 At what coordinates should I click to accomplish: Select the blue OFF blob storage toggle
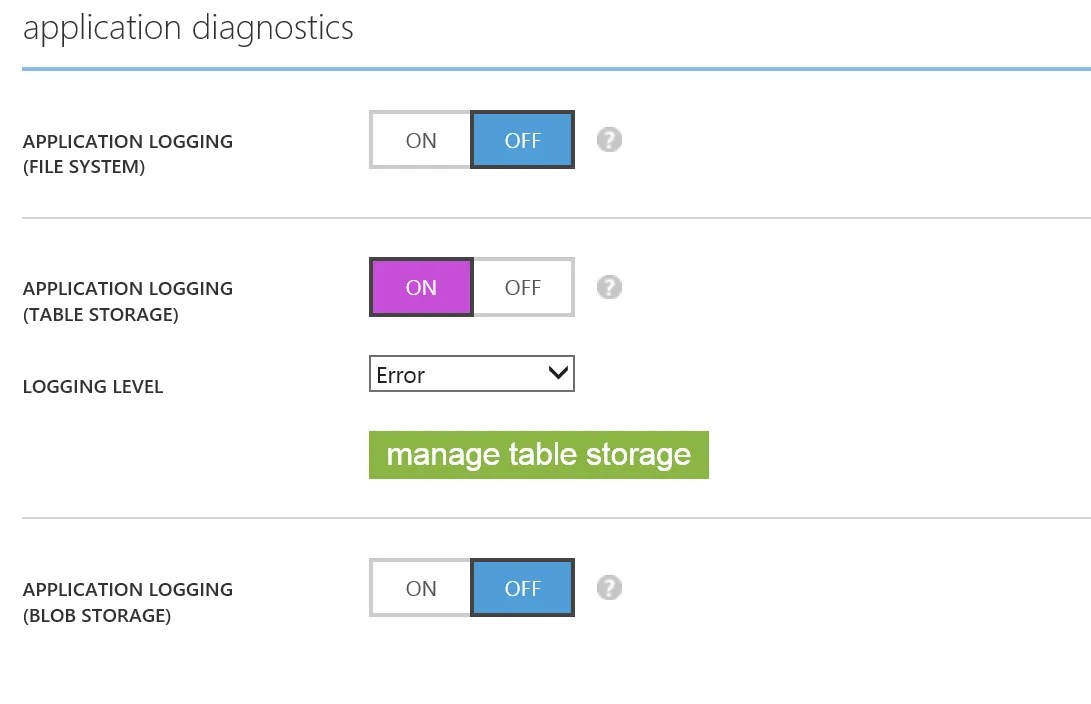tap(523, 588)
